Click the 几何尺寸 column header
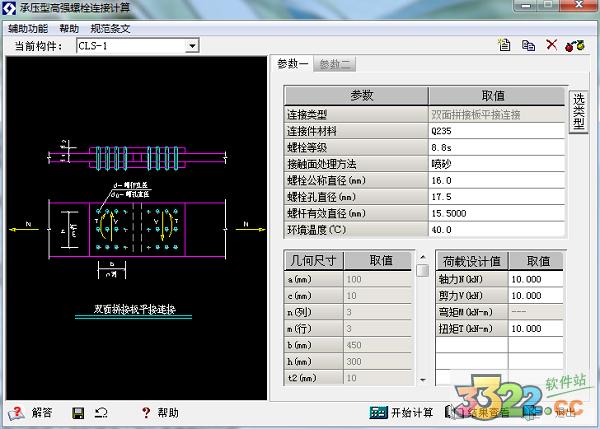 [x=313, y=261]
